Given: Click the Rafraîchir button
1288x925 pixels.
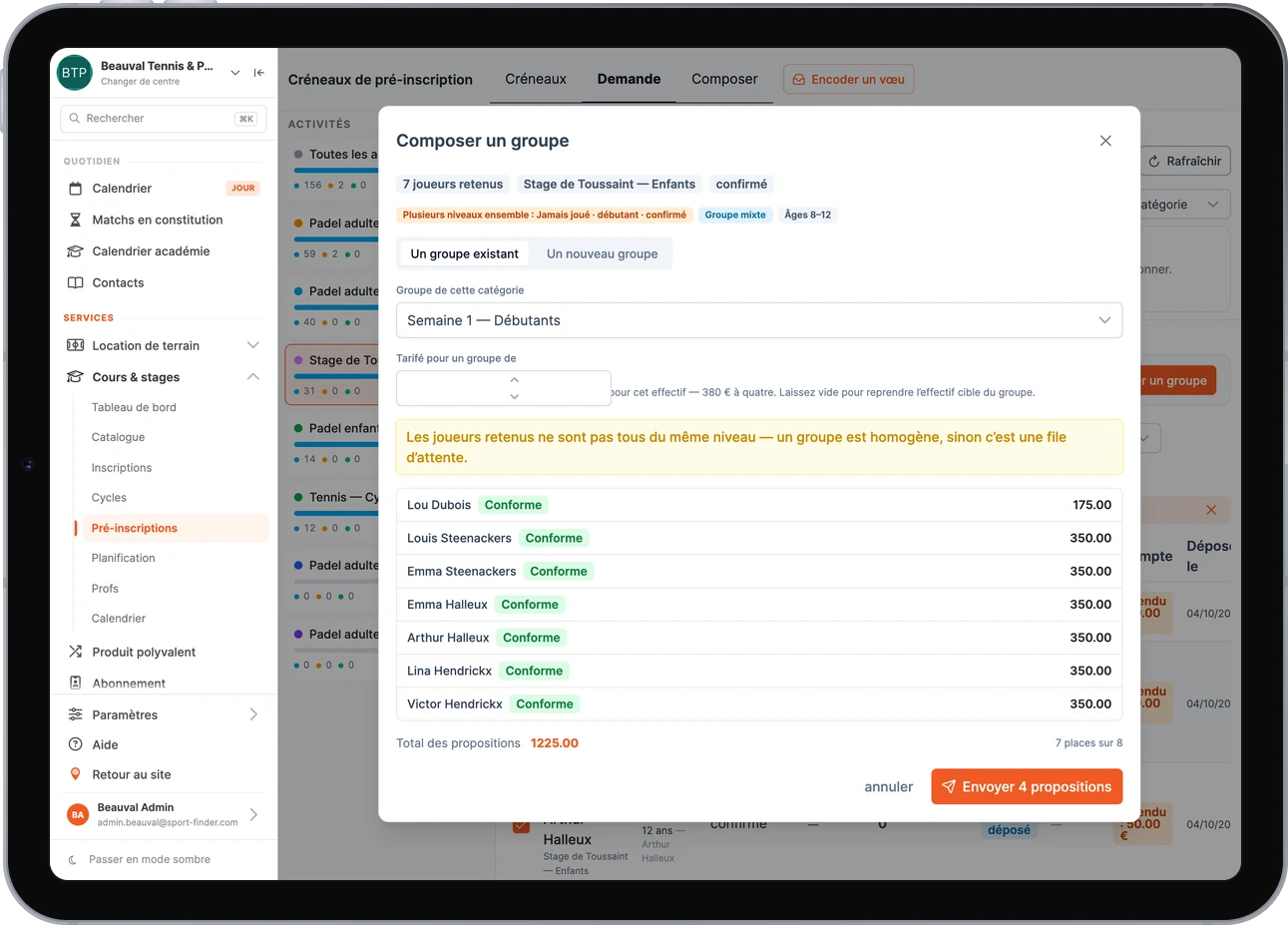Looking at the screenshot, I should coord(1184,161).
